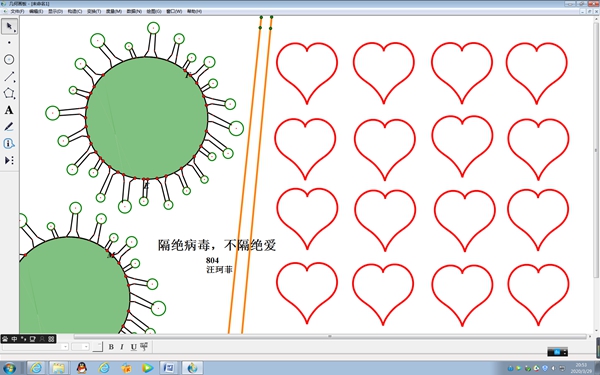Toggle bold text formatting
This screenshot has height=375, width=600.
point(111,347)
